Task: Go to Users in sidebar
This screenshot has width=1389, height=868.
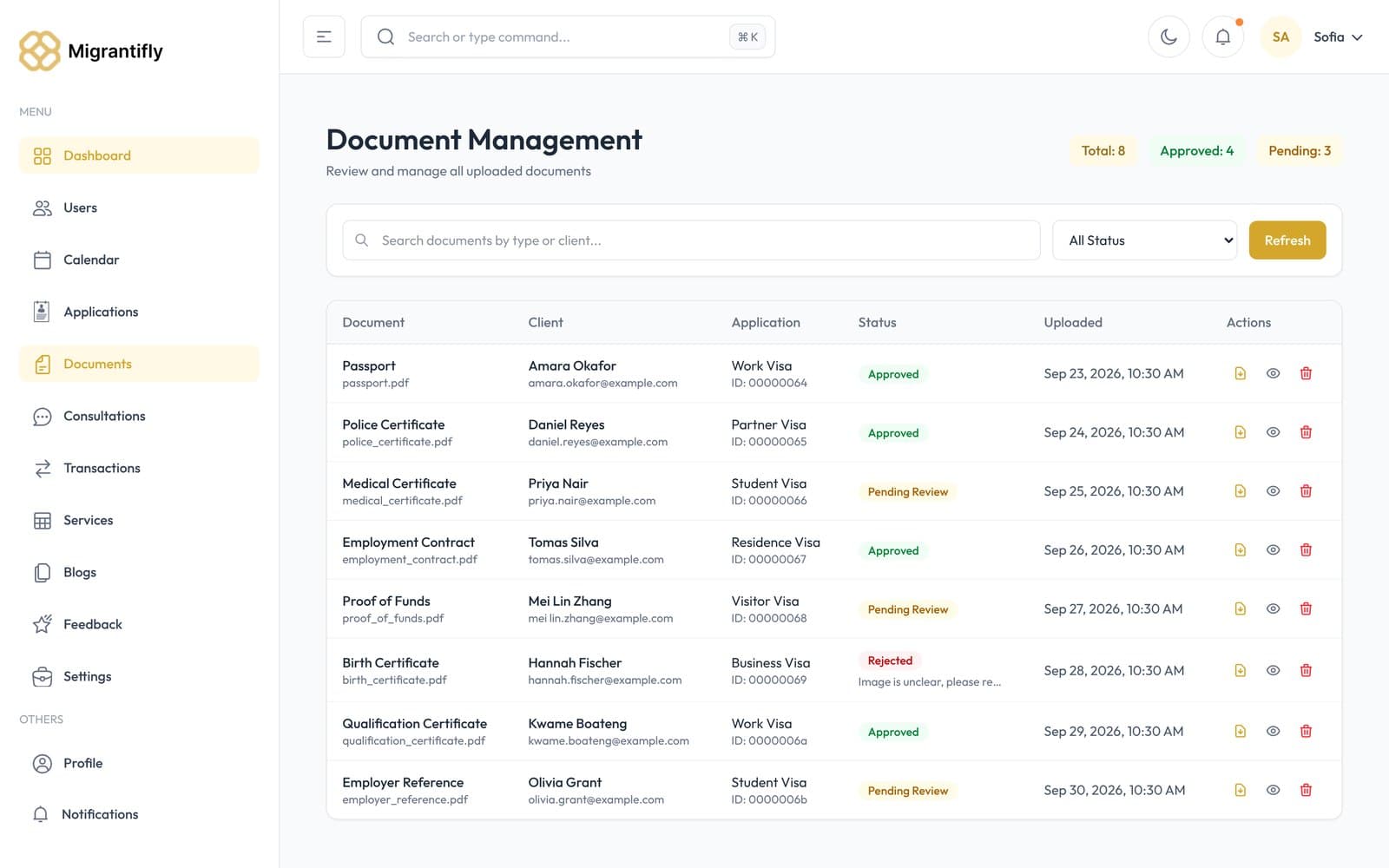Action: 139,207
